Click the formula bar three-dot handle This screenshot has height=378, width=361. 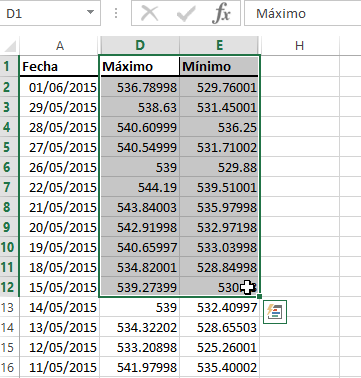pyautogui.click(x=116, y=13)
